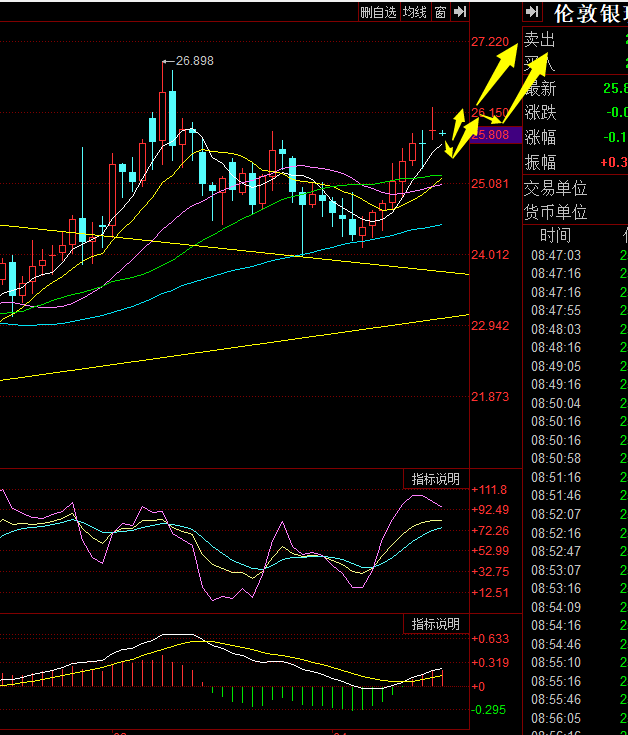The width and height of the screenshot is (628, 735).
Task: Click the 27.220 price axis label
Action: coord(490,42)
